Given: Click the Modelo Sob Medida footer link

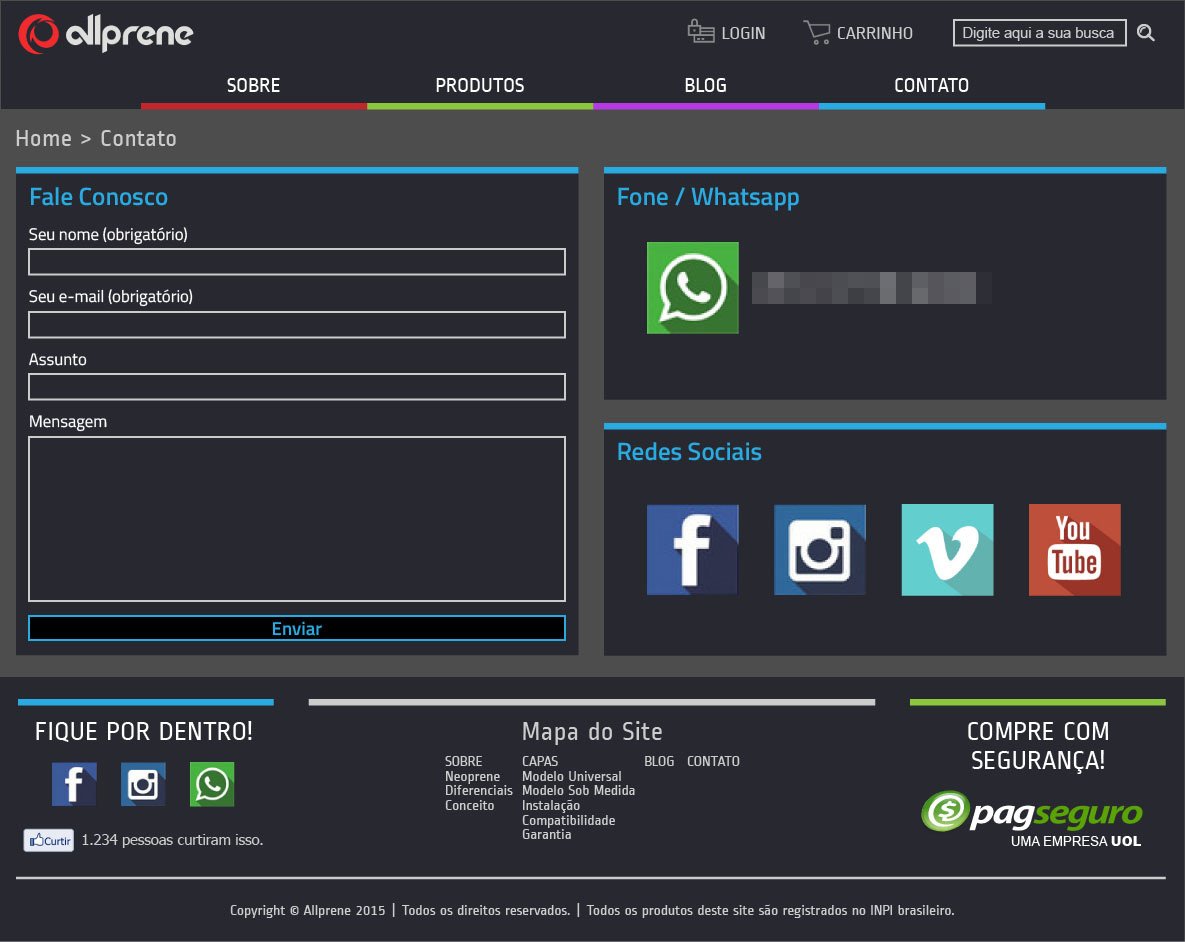Looking at the screenshot, I should point(578,791).
